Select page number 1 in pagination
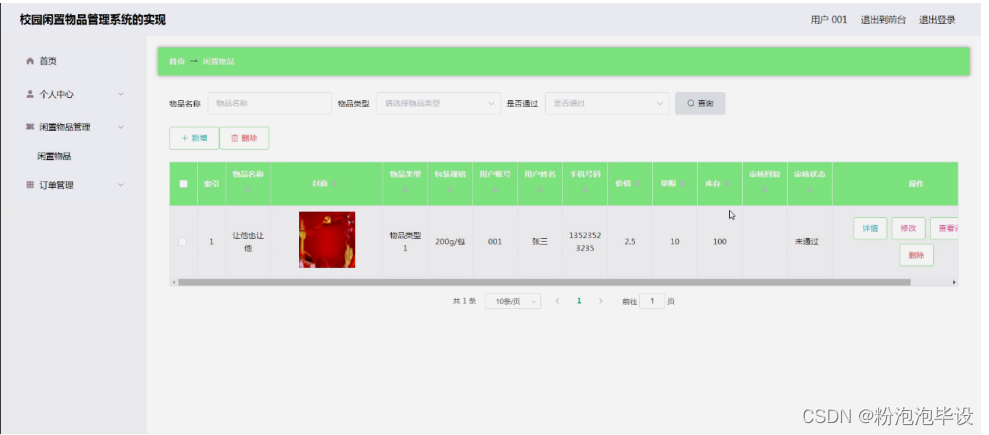The width and height of the screenshot is (989, 435). 579,301
